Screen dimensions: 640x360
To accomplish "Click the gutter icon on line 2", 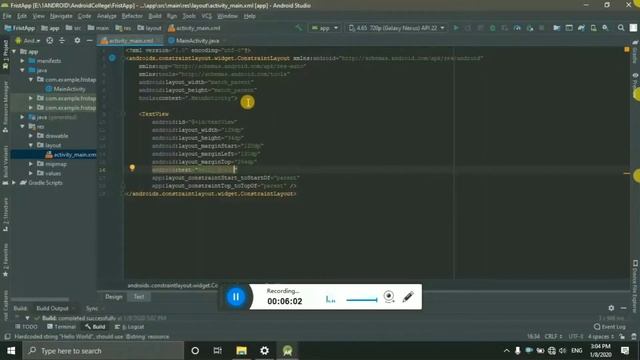I will click(x=112, y=58).
